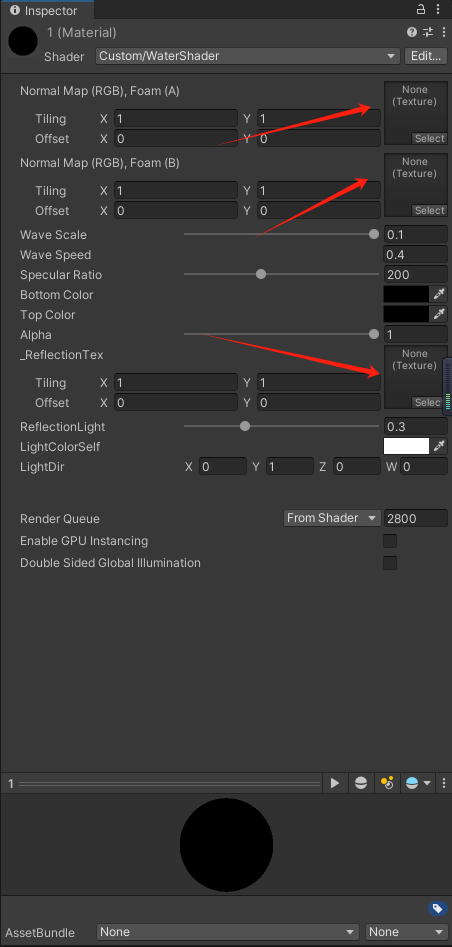Viewport: 452px width, 947px height.
Task: Use the eyedropper beside LightColorSelf
Action: pyautogui.click(x=438, y=446)
